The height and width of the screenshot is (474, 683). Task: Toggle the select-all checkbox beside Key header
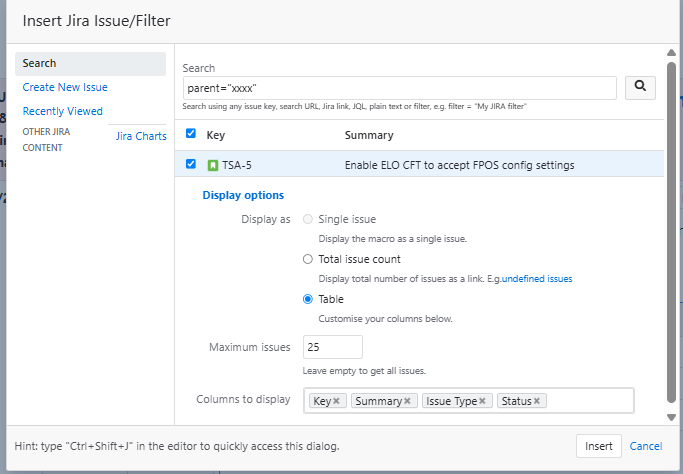pos(191,133)
